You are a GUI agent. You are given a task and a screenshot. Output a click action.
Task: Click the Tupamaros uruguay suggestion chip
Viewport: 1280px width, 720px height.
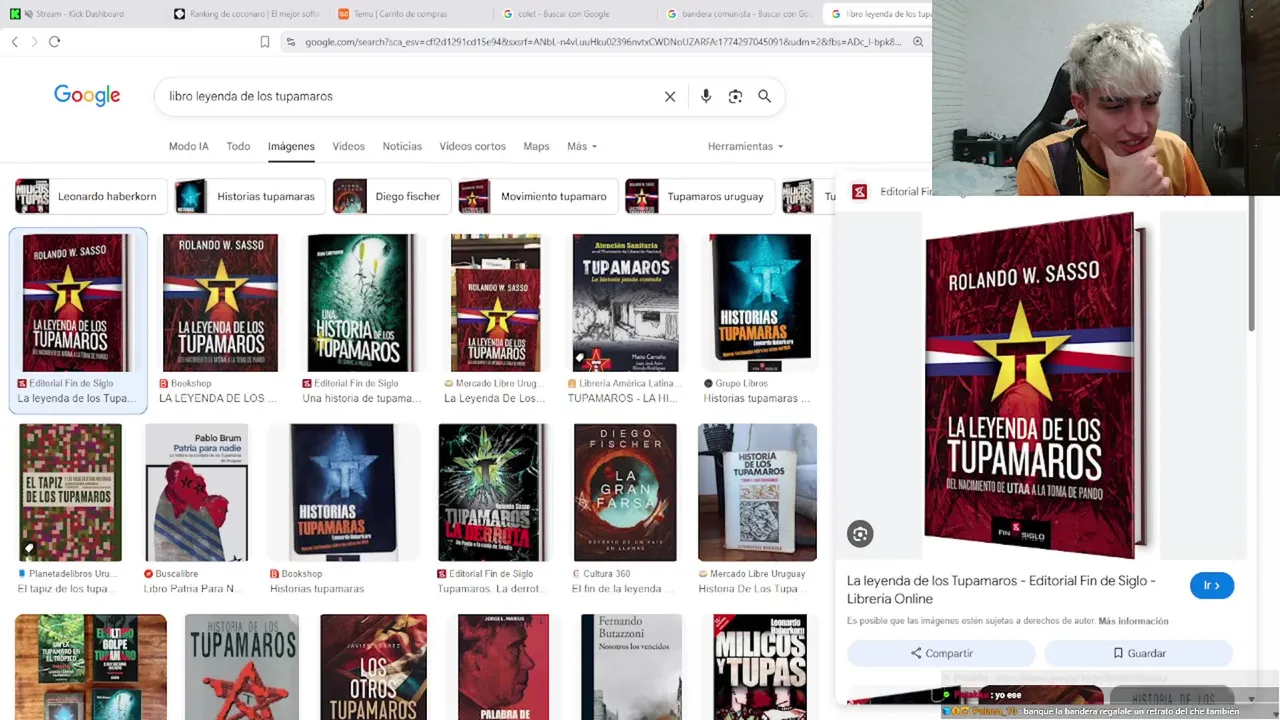pos(699,196)
